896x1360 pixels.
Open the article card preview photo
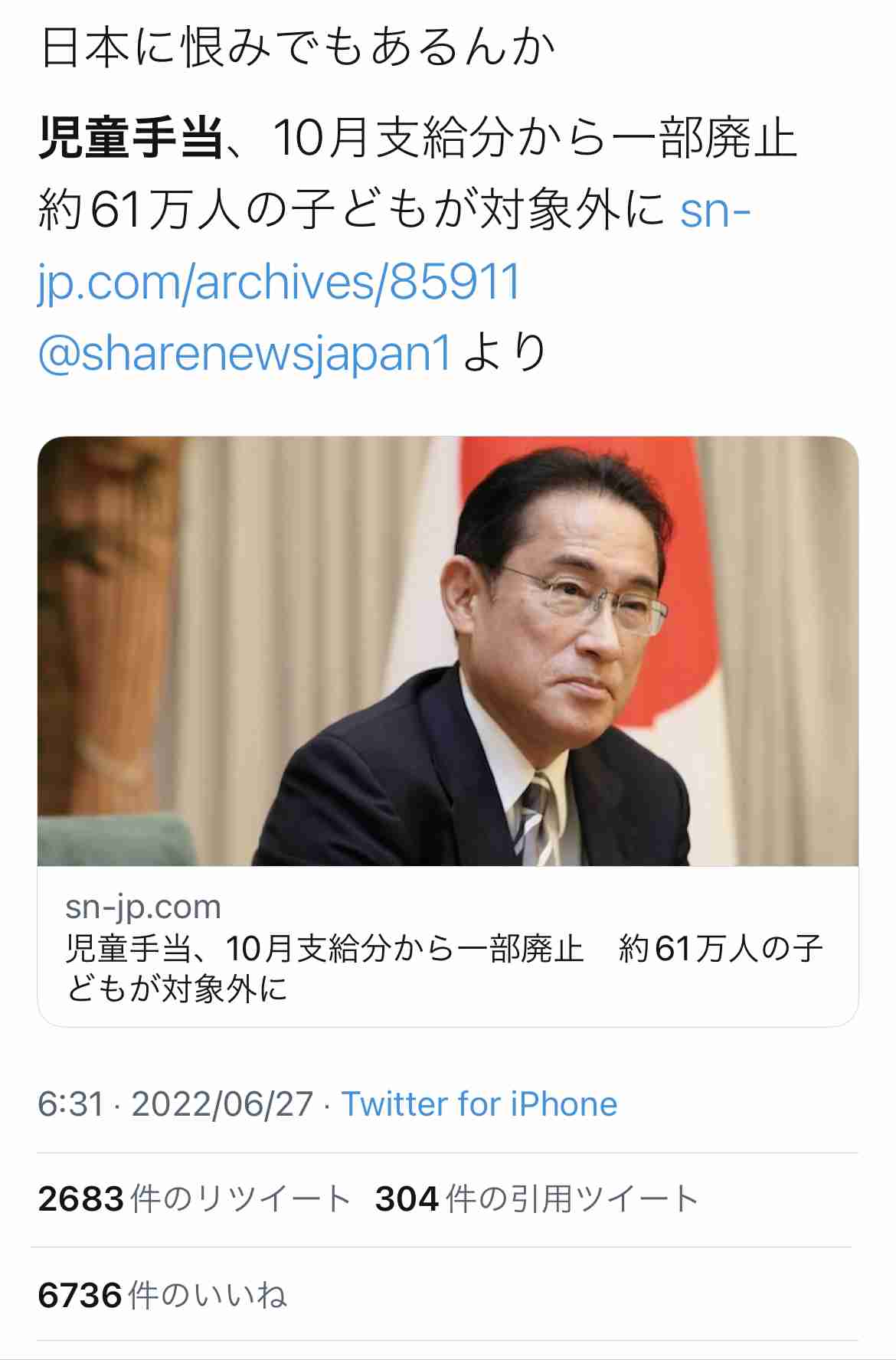point(448,652)
